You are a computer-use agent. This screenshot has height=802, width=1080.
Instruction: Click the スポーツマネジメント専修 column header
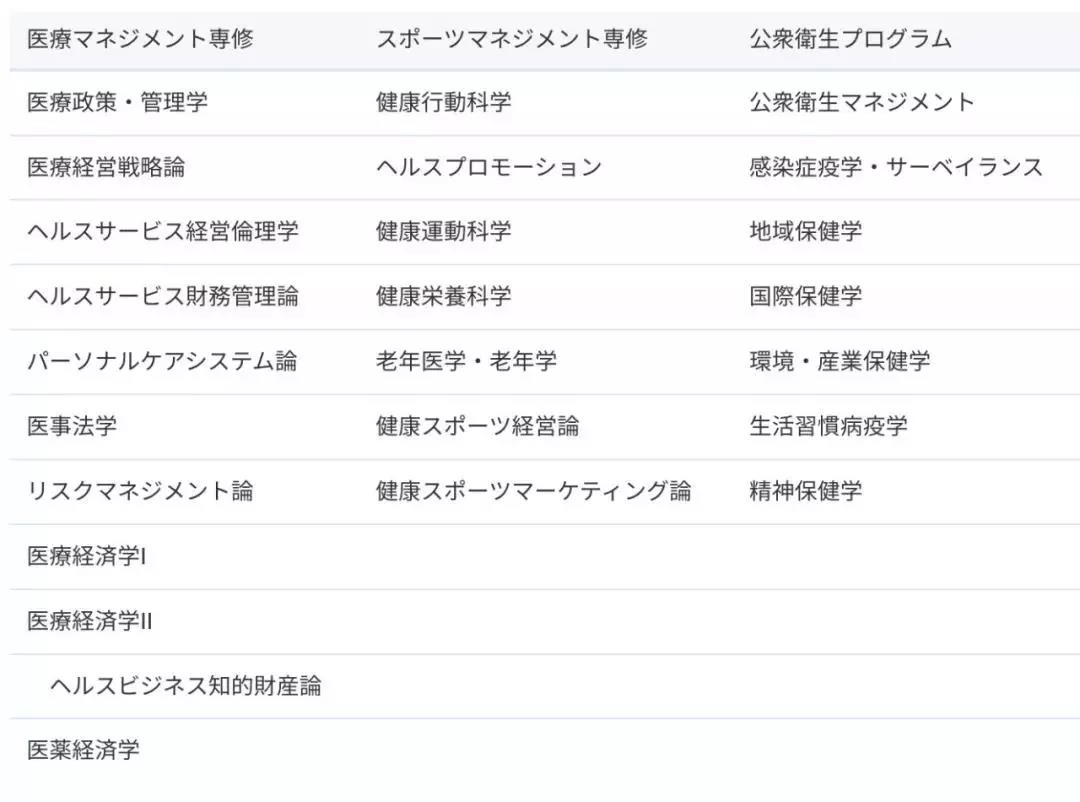point(512,39)
